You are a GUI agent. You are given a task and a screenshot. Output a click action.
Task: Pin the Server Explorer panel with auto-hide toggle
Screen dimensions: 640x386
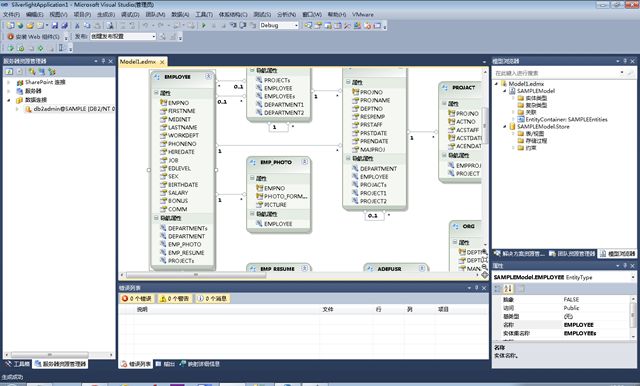click(x=103, y=61)
